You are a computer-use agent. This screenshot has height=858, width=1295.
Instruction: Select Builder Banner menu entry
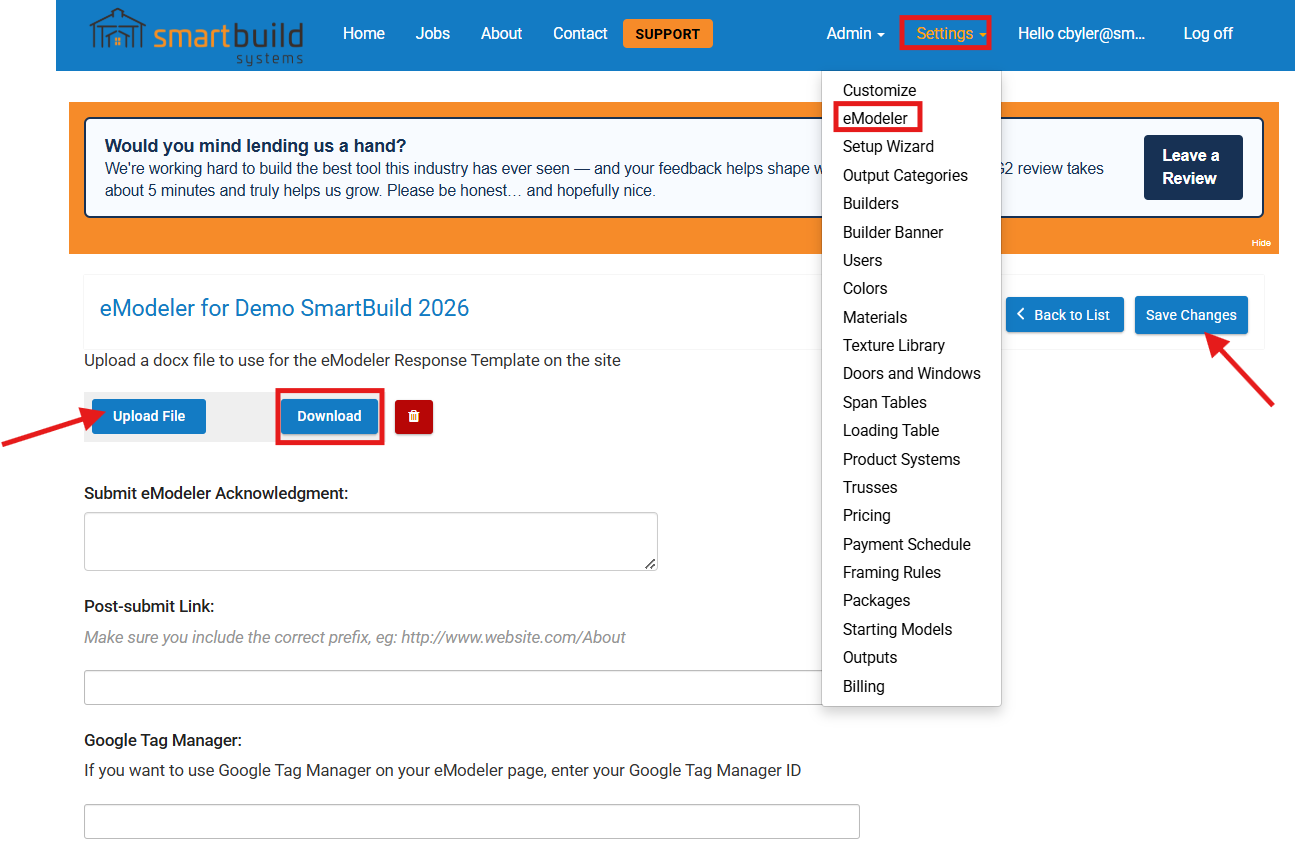tap(893, 232)
